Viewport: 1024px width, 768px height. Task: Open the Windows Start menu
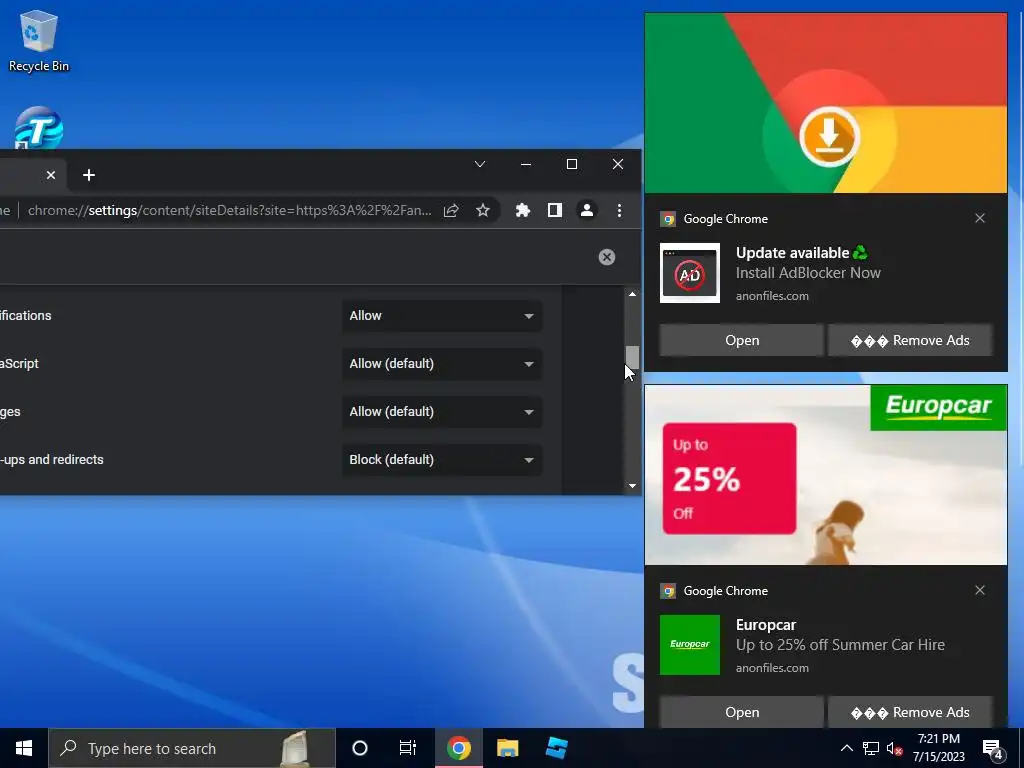pos(24,748)
